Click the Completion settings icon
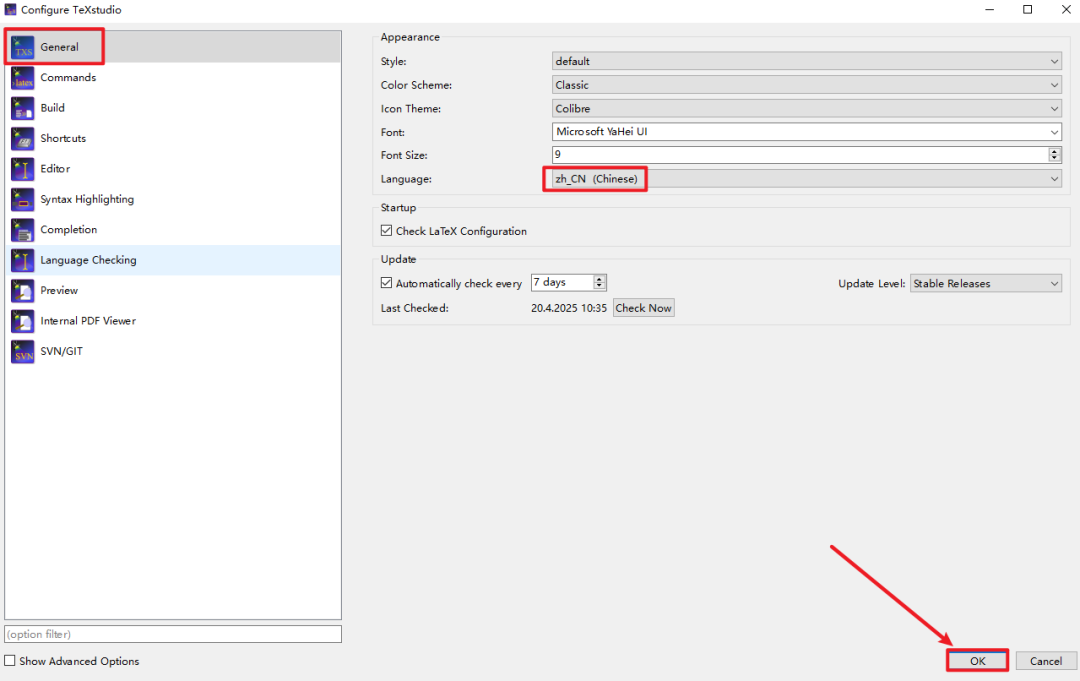The width and height of the screenshot is (1080, 681). pos(23,230)
